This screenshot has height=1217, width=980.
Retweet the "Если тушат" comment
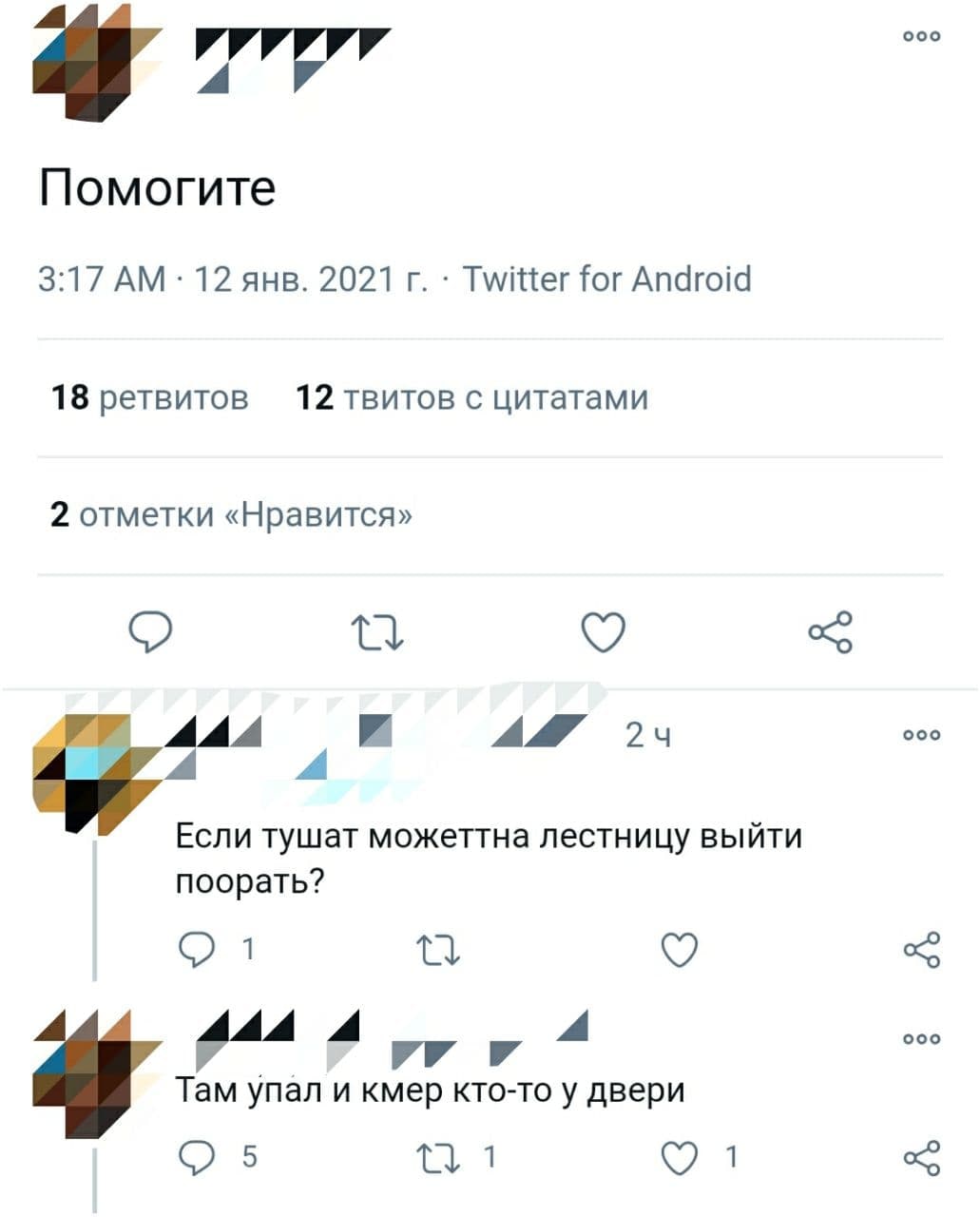439,950
